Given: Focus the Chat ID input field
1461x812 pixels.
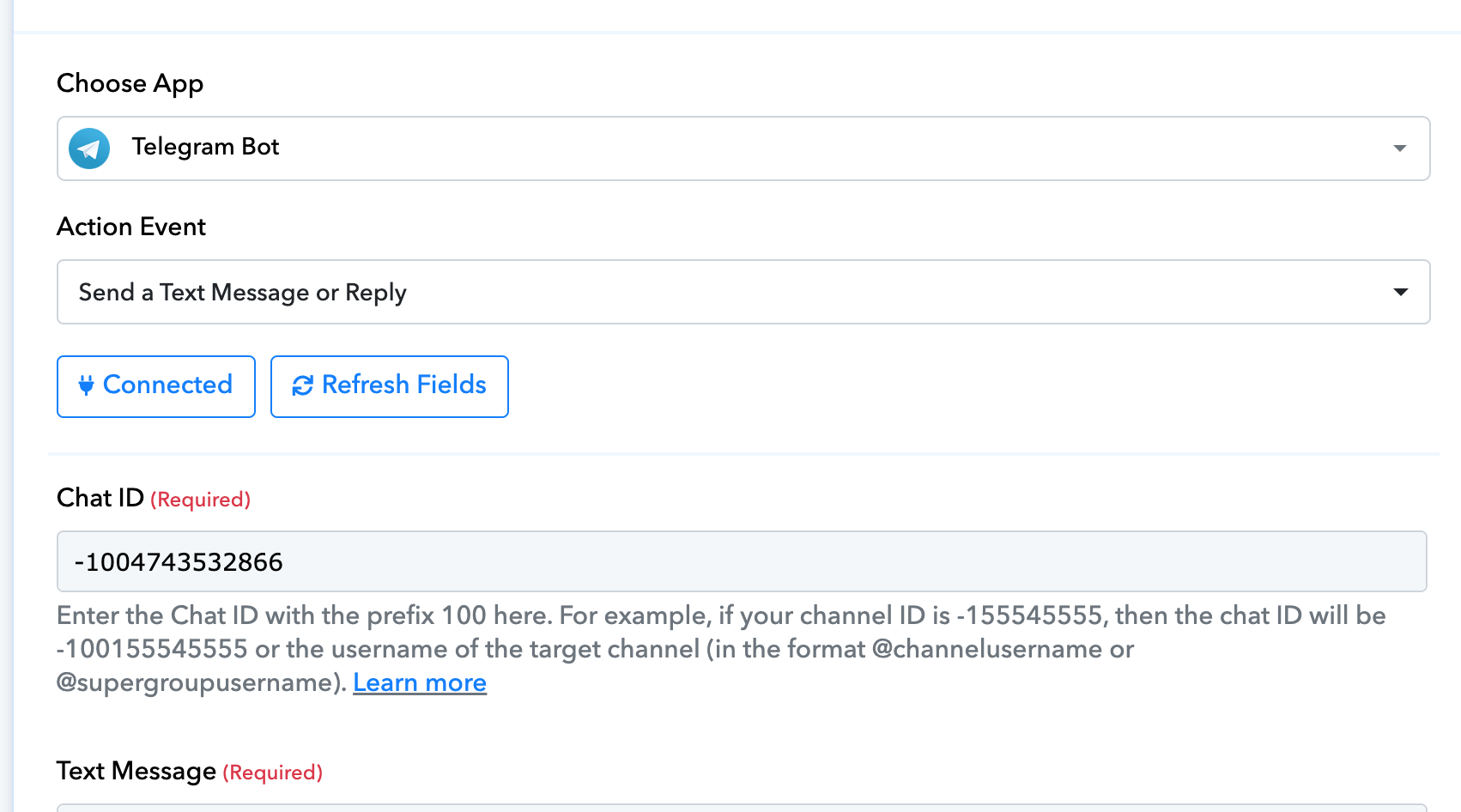Looking at the screenshot, I should 742,561.
